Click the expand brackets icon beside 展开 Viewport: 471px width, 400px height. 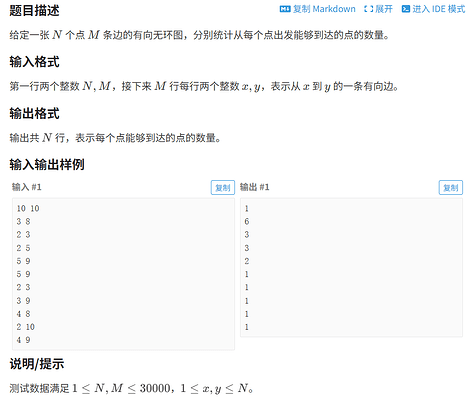tap(368, 9)
